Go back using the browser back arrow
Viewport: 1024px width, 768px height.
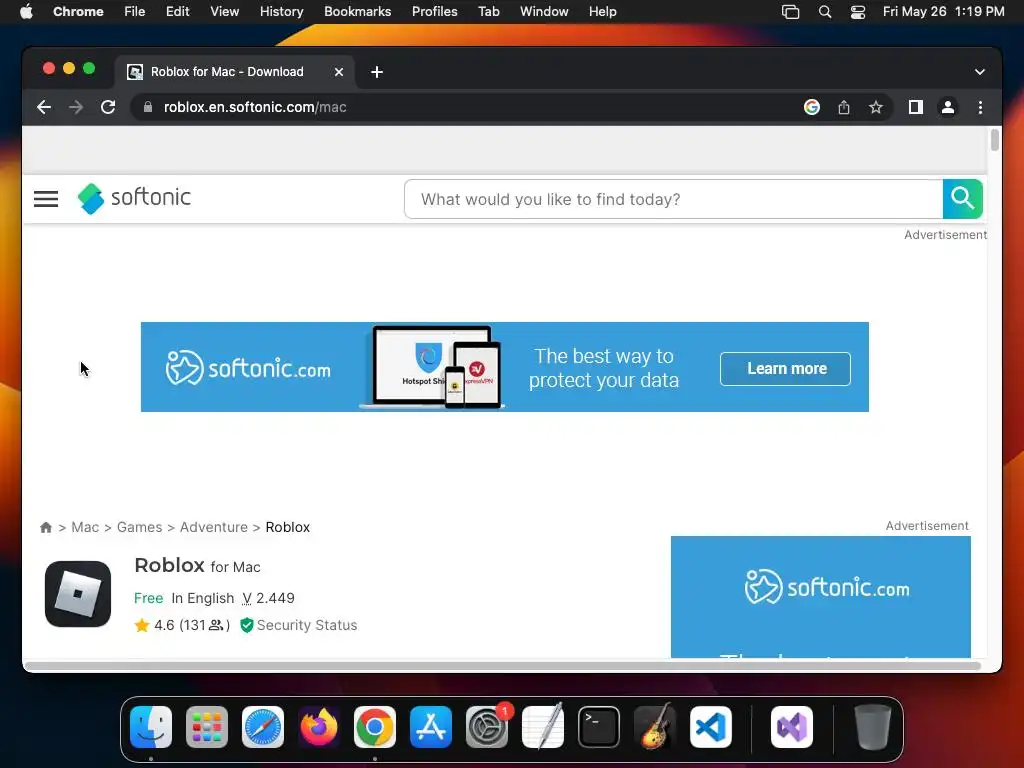click(44, 107)
